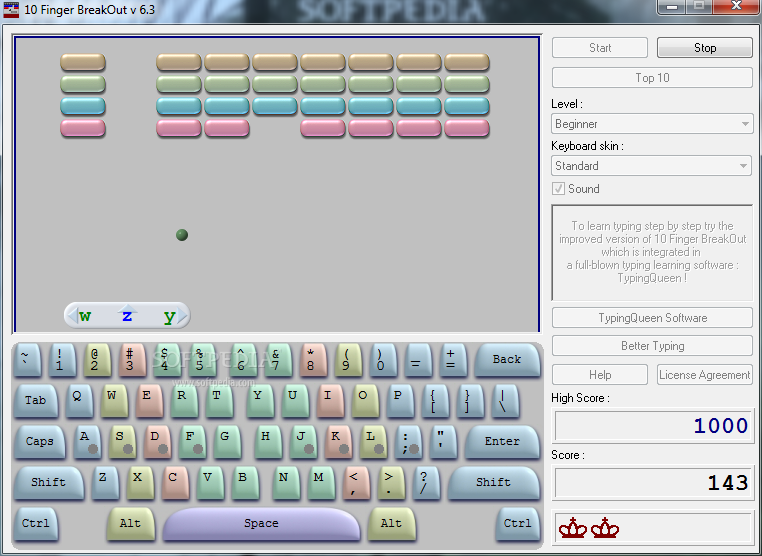Image resolution: width=762 pixels, height=556 pixels.
Task: Click the Better Typing button
Action: (652, 346)
